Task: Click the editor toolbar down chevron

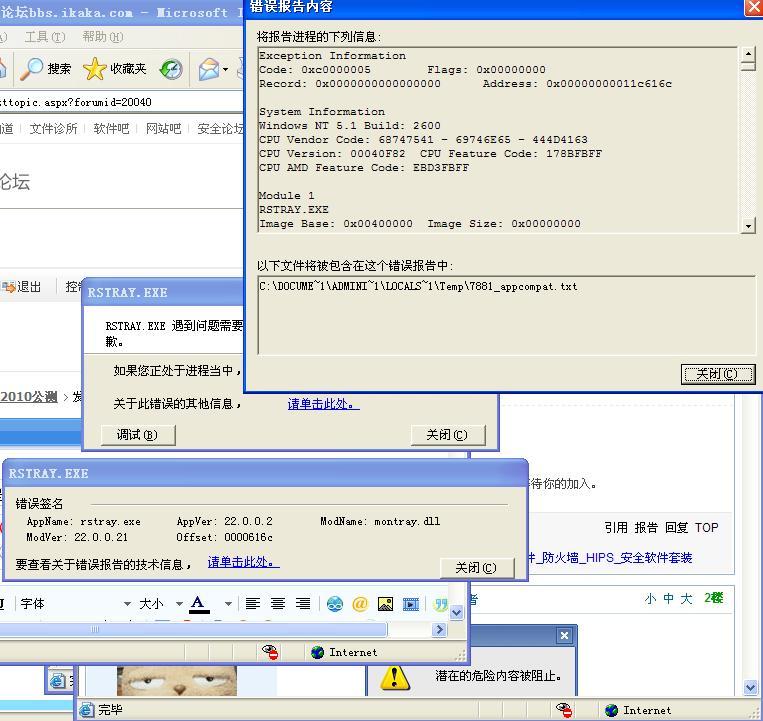Action: [456, 612]
